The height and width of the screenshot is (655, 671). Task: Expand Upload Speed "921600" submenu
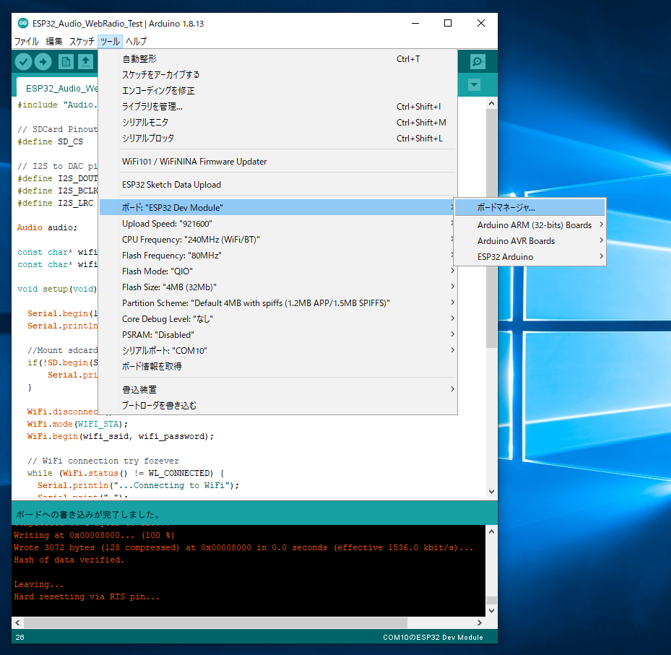pos(278,223)
